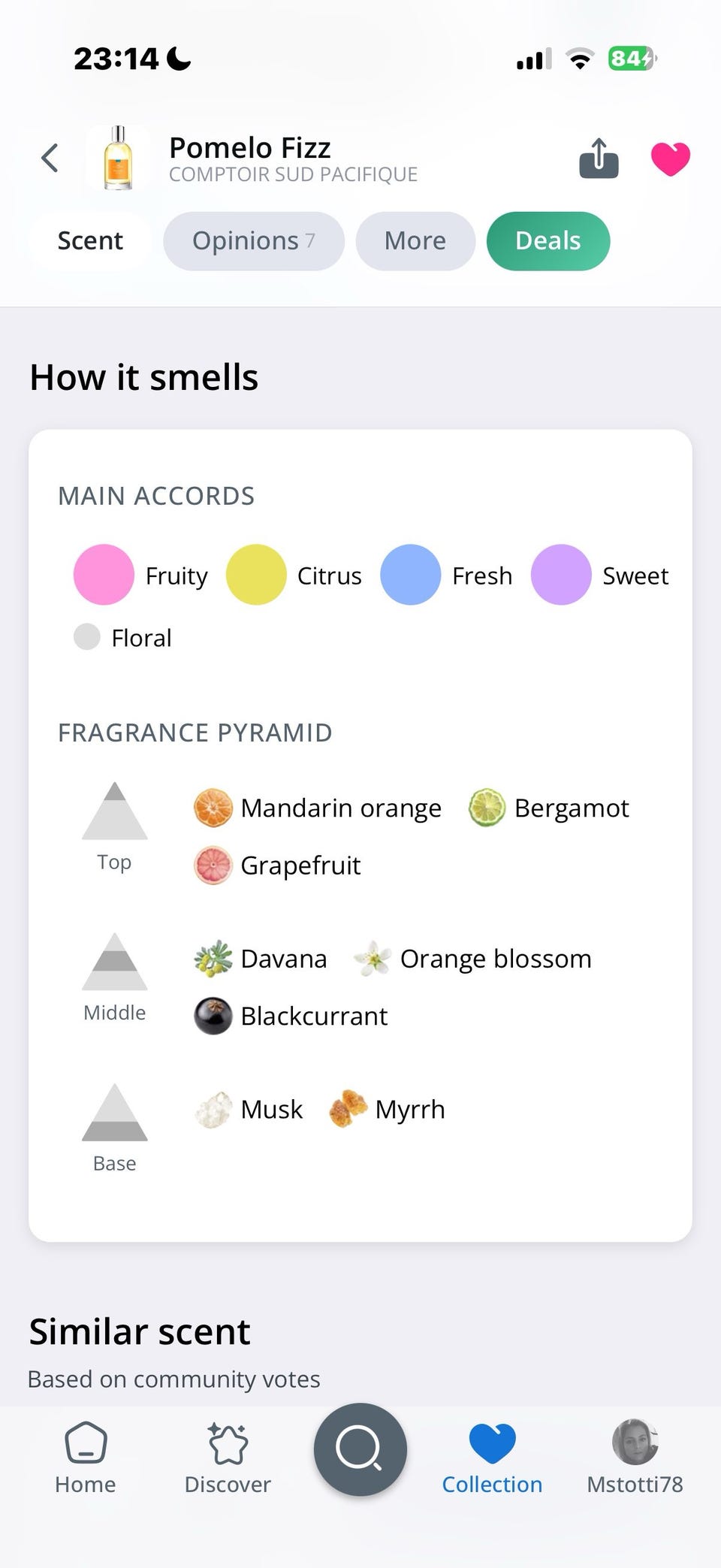Open the Pomelo Fizz bottle thumbnail

coord(118,158)
